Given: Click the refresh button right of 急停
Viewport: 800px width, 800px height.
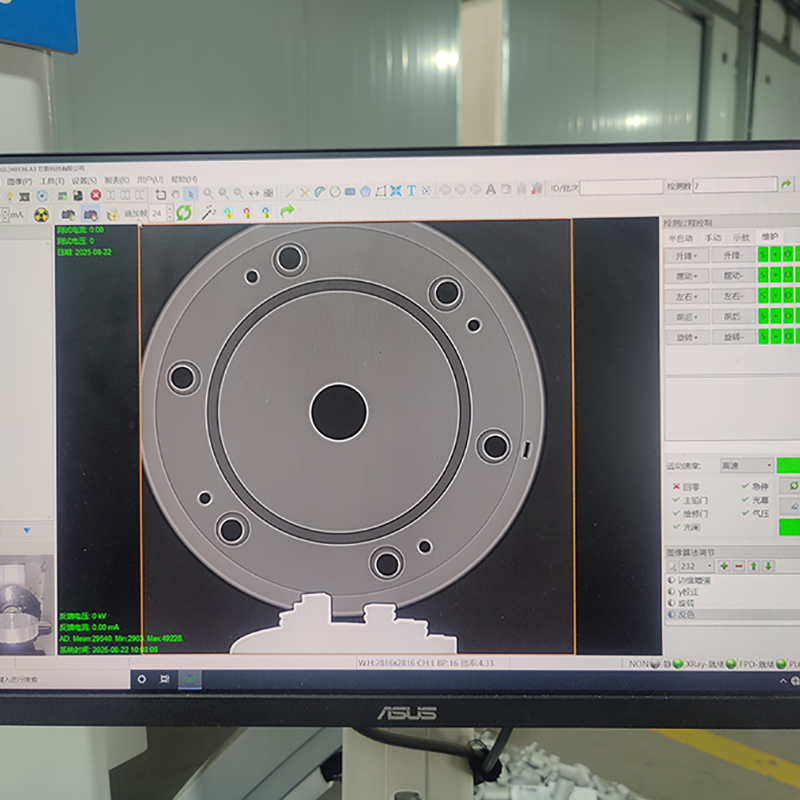Looking at the screenshot, I should click(x=792, y=485).
